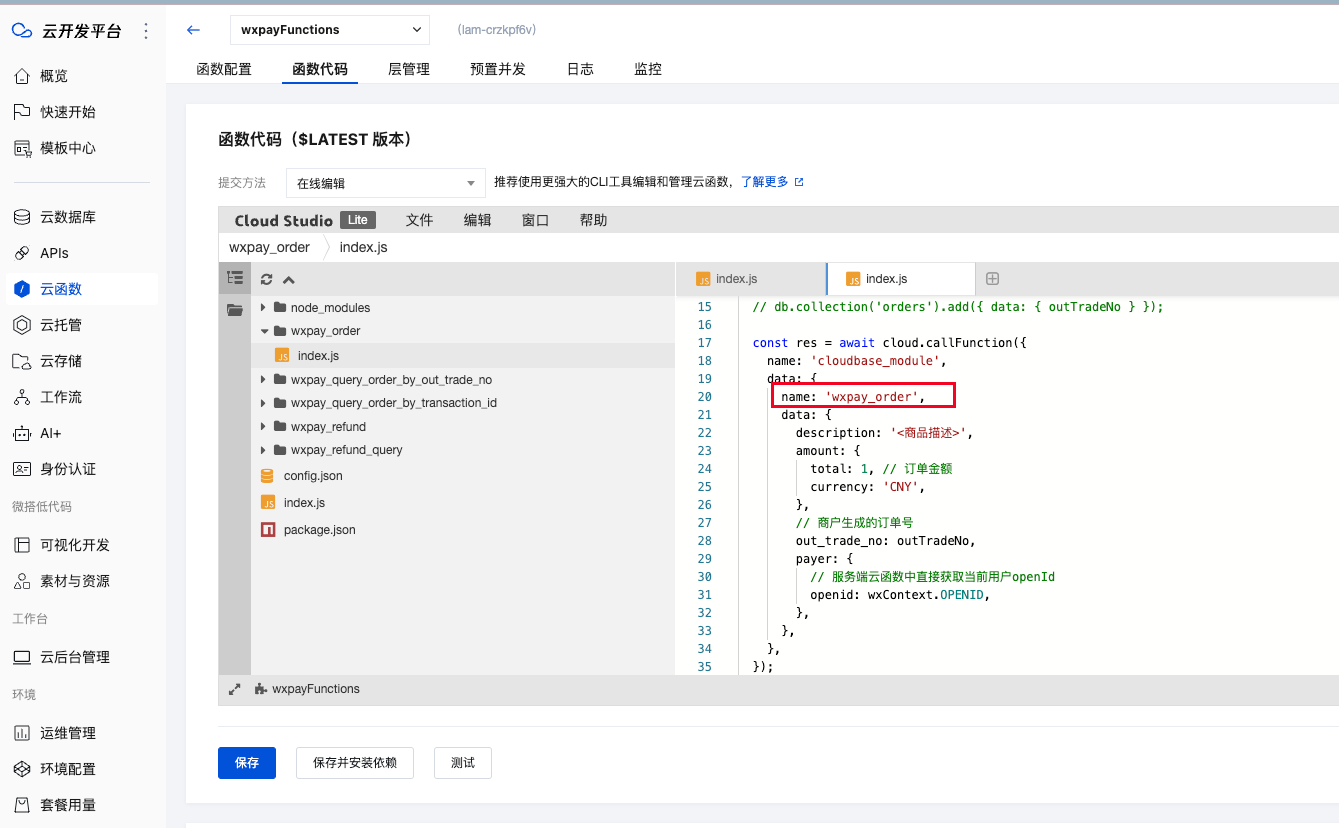The height and width of the screenshot is (828, 1339).
Task: Open the wxpayFunctions function dropdown
Action: 330,30
